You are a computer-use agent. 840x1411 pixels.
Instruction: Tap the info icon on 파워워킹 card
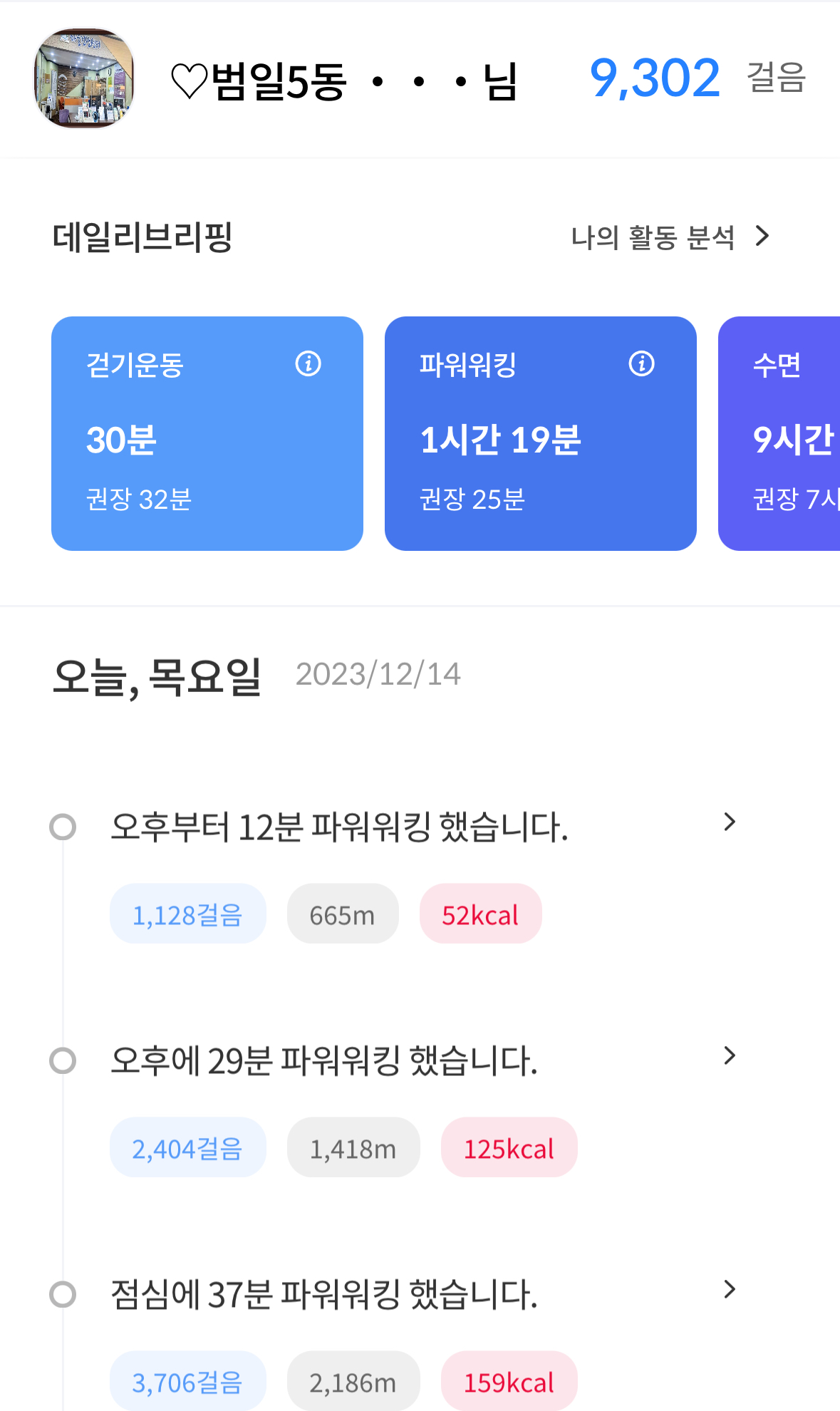tap(641, 363)
